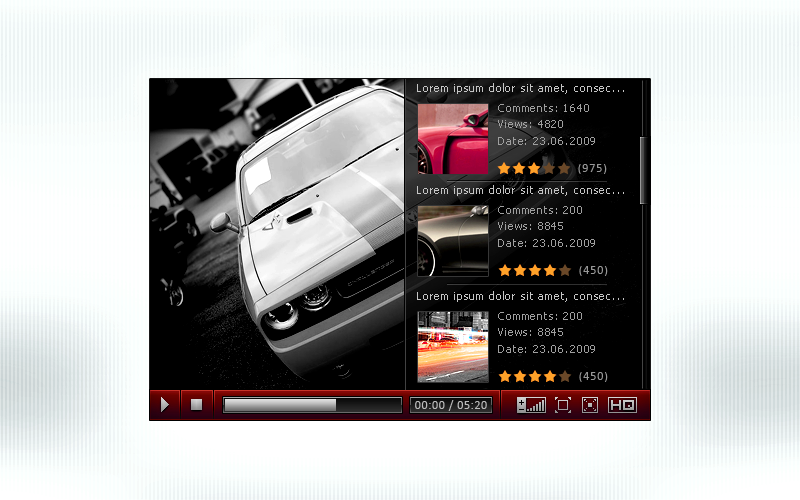Viewport: 800px width, 500px height.
Task: Click the fit-to-window icon beside HQ
Action: coord(590,405)
